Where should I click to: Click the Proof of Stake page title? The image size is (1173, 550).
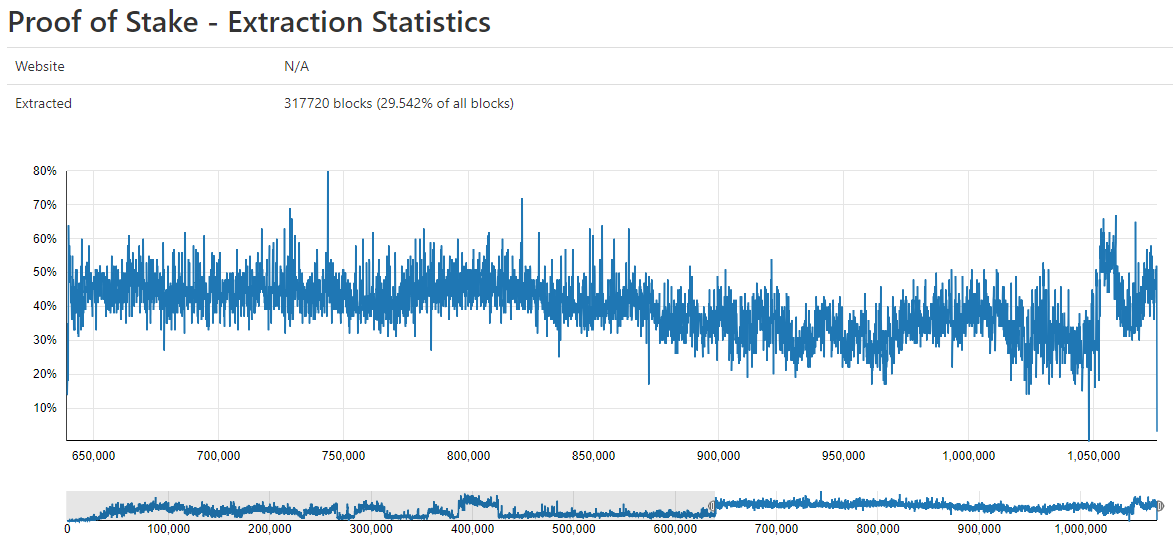pos(249,22)
